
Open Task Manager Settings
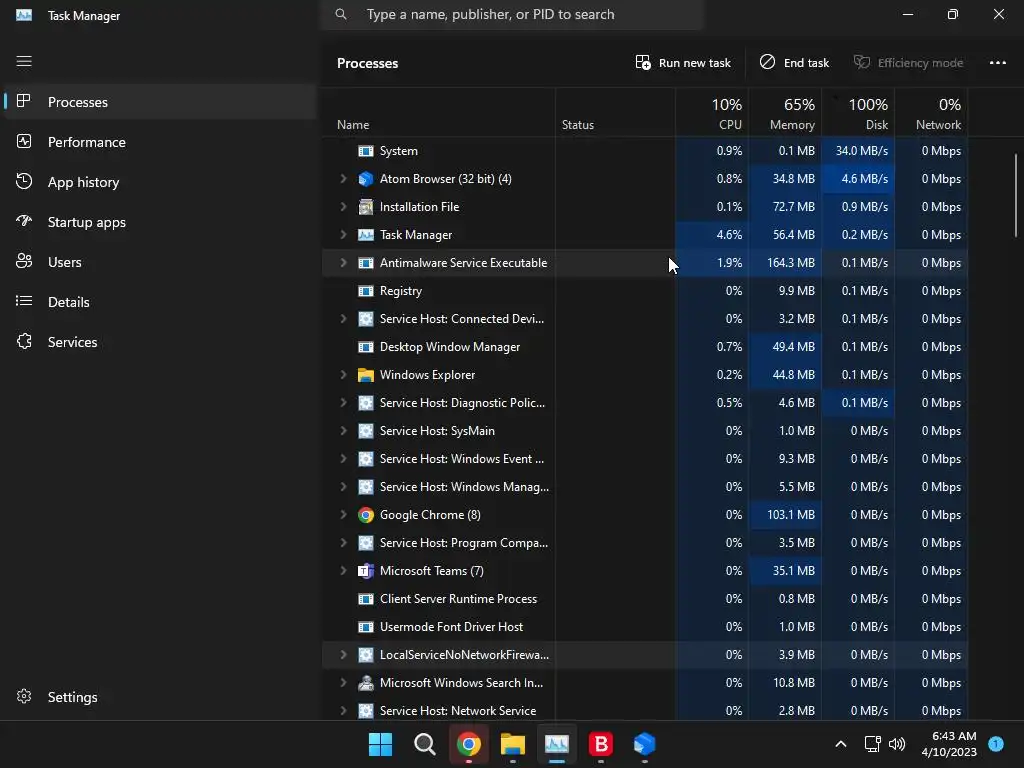[159, 697]
